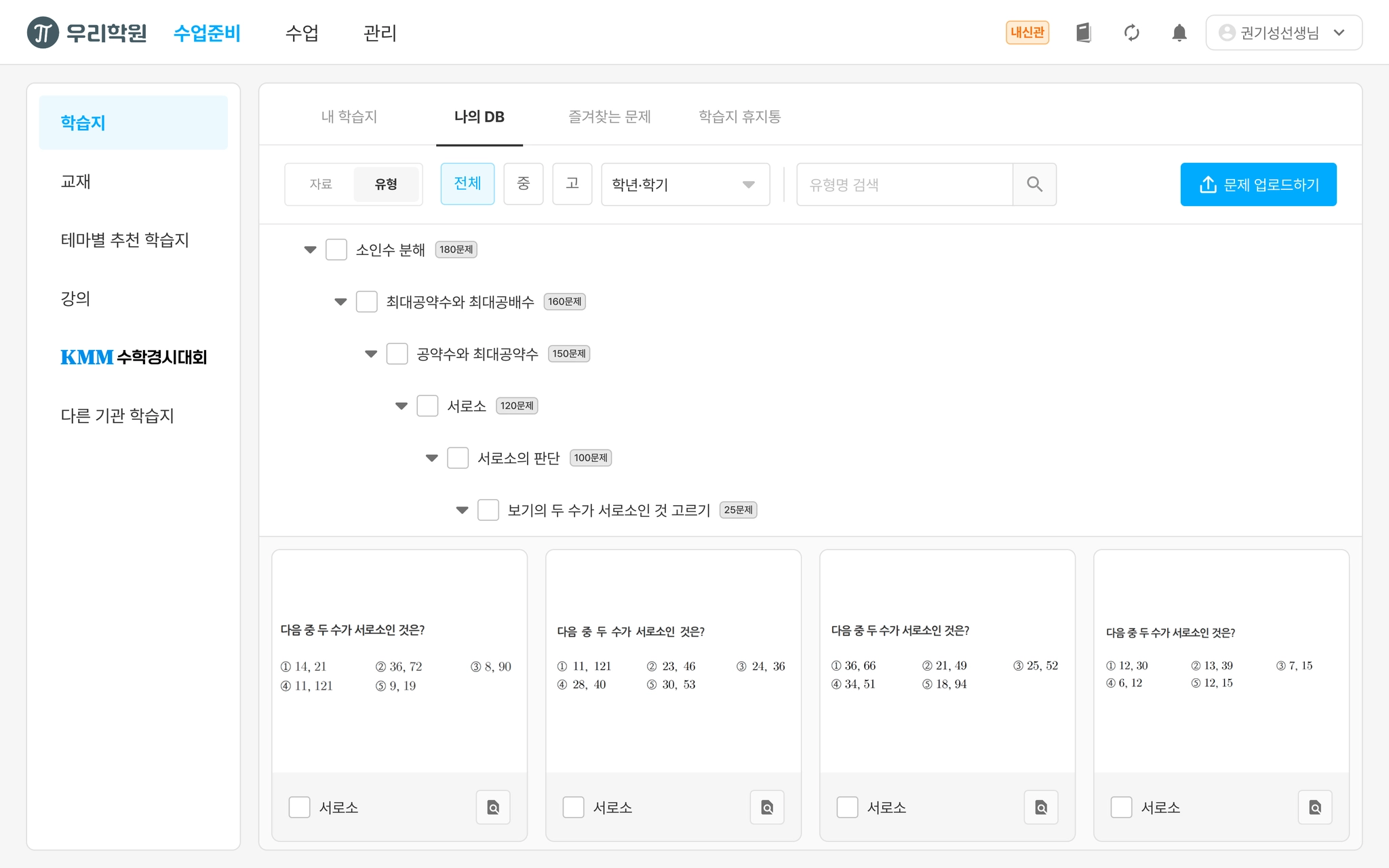Viewport: 1389px width, 868px height.
Task: Open fourth problem thumbnail with 12, 30
Action: coord(1221,661)
